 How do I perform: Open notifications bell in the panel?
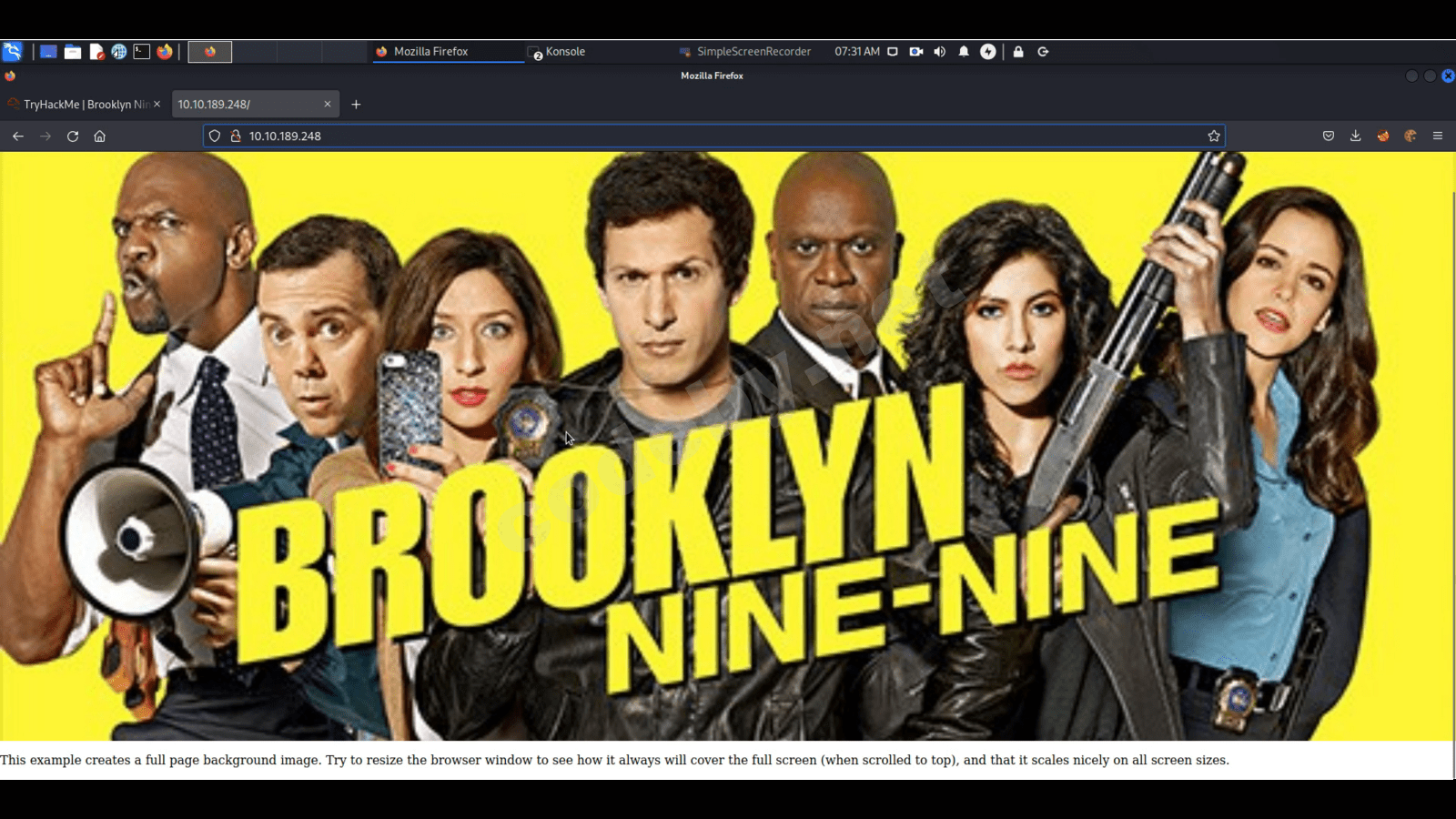[964, 52]
